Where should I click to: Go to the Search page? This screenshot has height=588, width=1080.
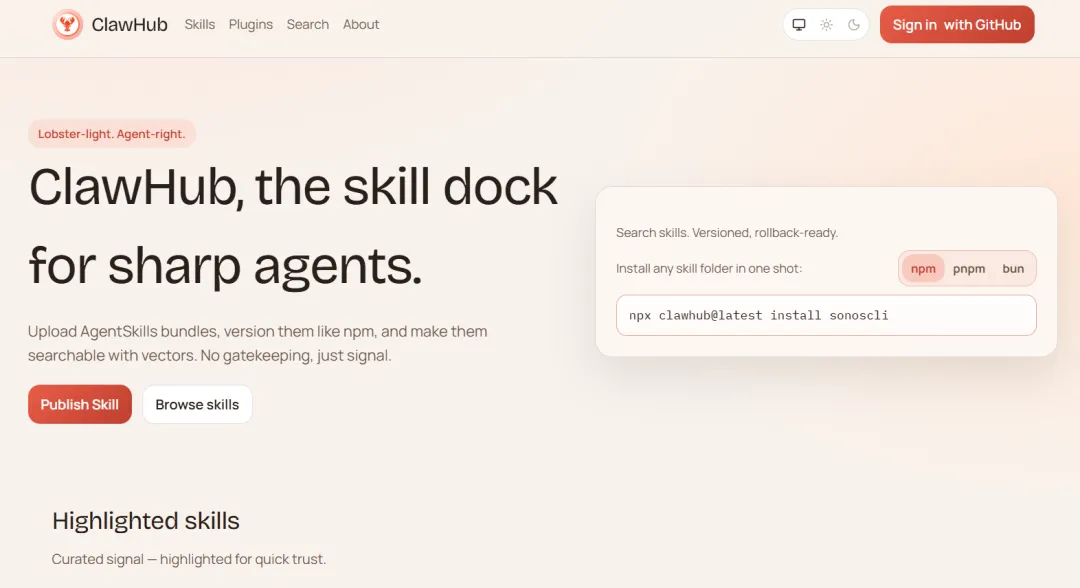coord(308,25)
